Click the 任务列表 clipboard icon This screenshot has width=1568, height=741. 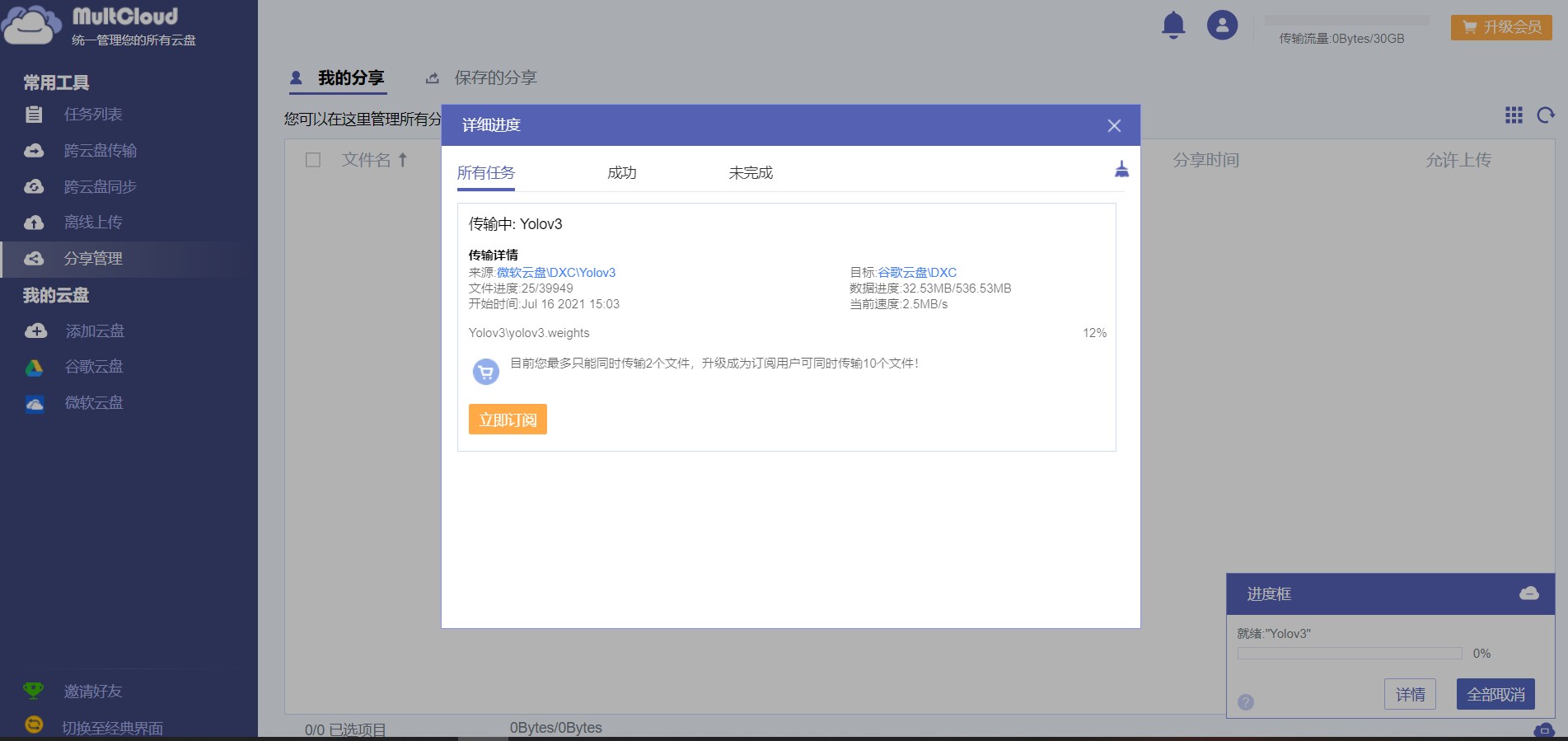click(x=34, y=115)
